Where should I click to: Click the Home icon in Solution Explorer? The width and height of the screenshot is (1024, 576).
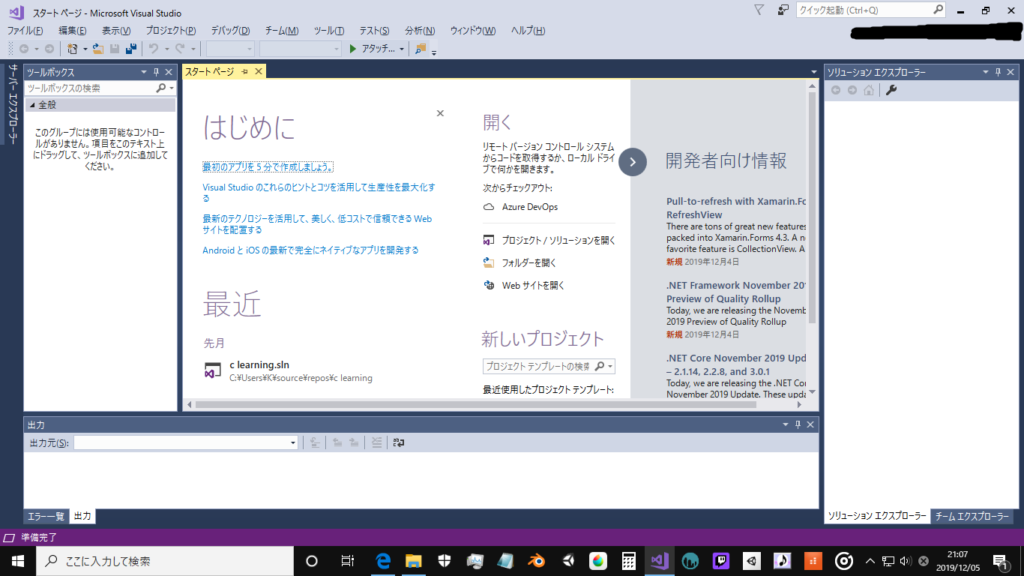(869, 90)
